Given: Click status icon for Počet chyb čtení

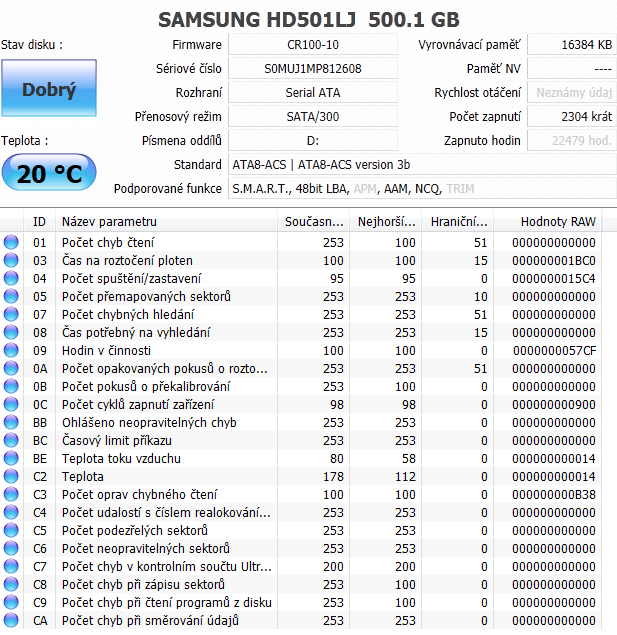Looking at the screenshot, I should (x=11, y=242).
